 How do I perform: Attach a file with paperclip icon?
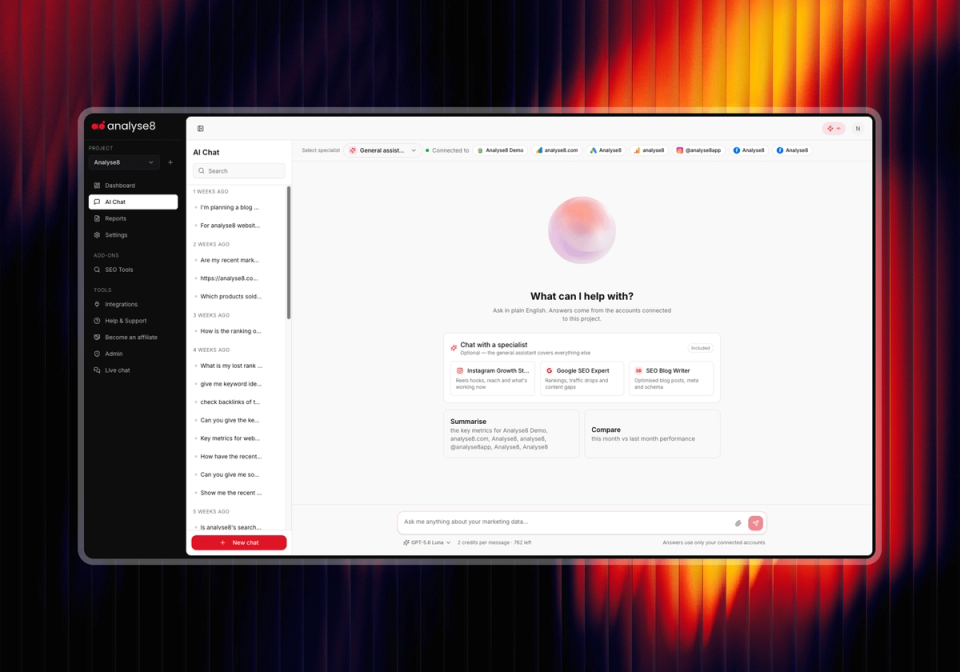(738, 523)
